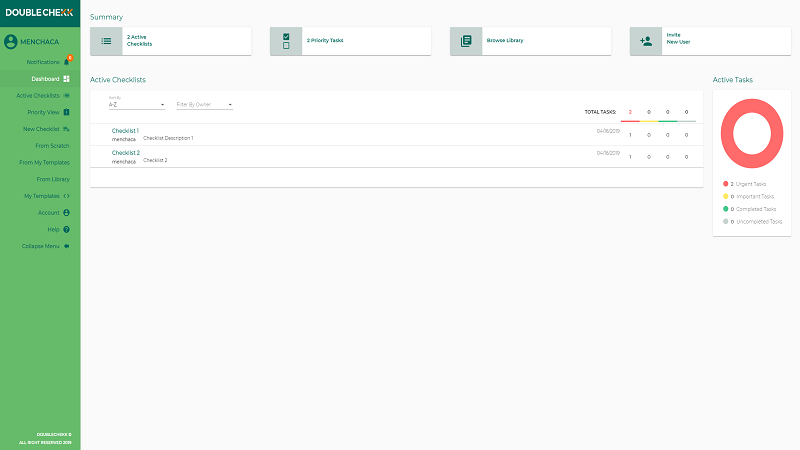Click the Dashboard grid icon
The image size is (800, 450).
[x=66, y=78]
